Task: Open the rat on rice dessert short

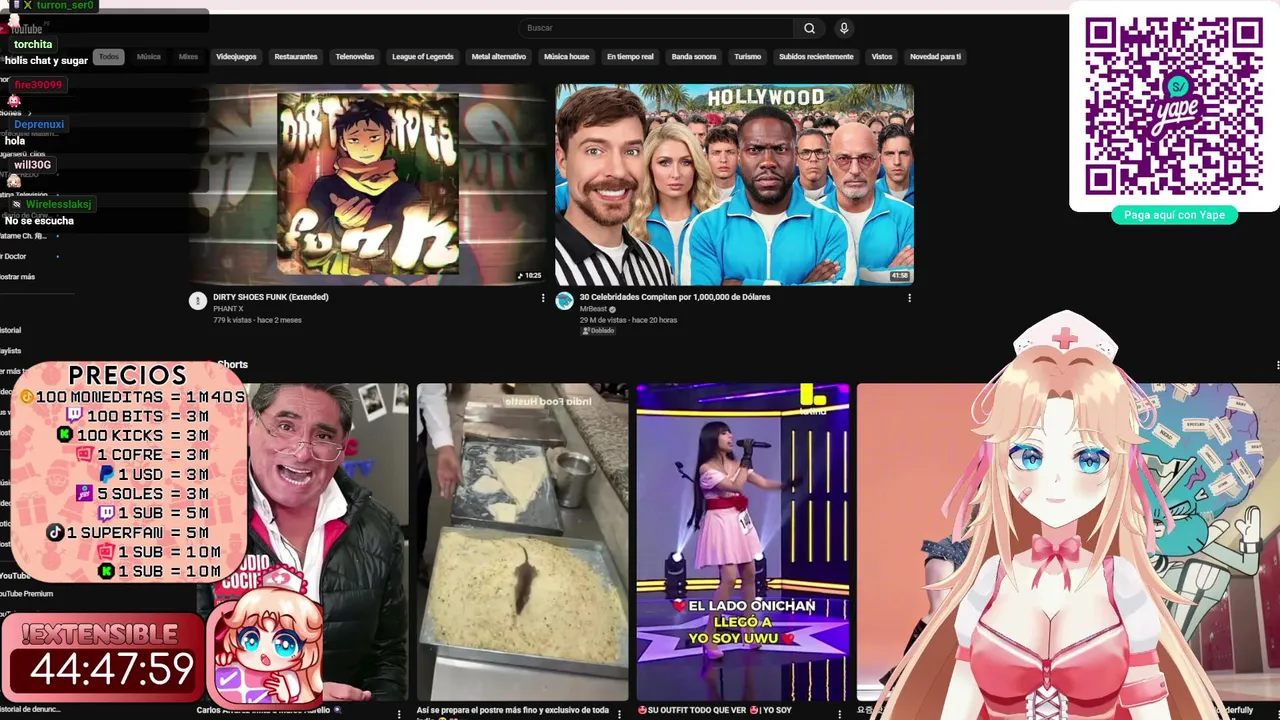Action: [x=522, y=542]
